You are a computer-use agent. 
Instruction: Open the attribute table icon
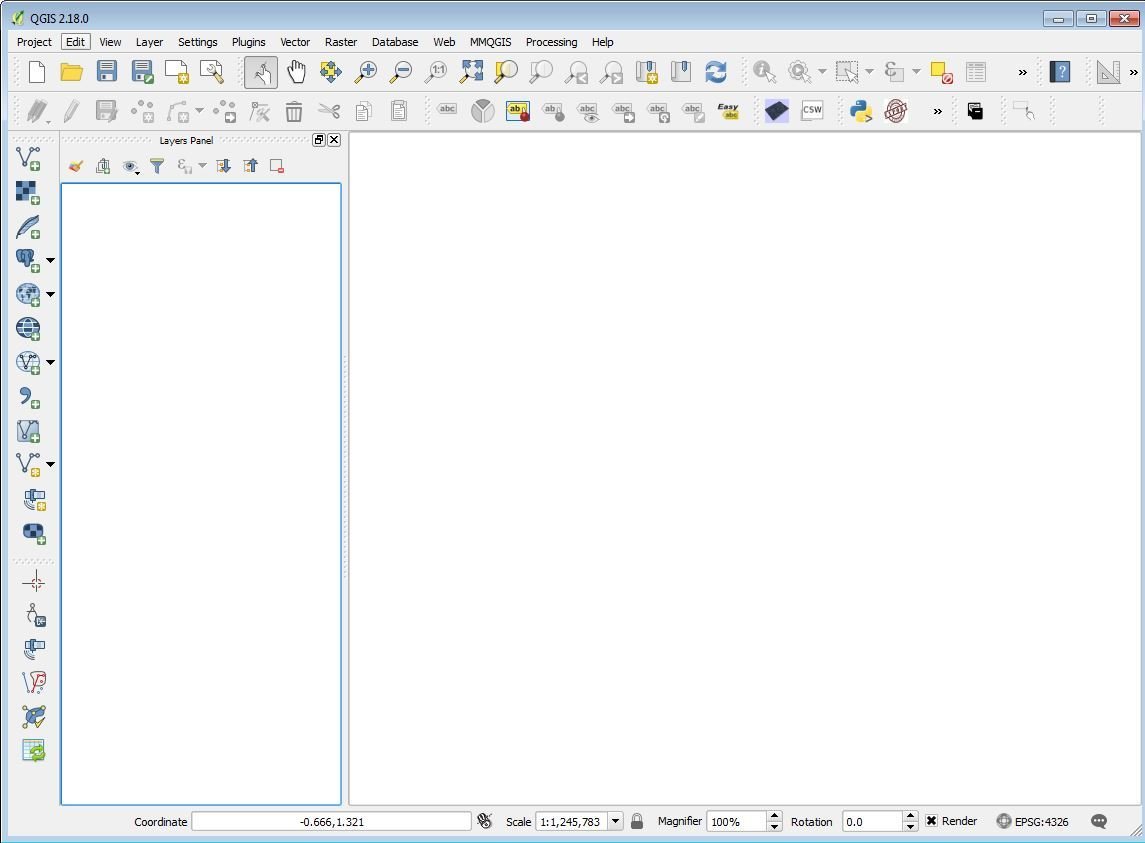pyautogui.click(x=976, y=72)
